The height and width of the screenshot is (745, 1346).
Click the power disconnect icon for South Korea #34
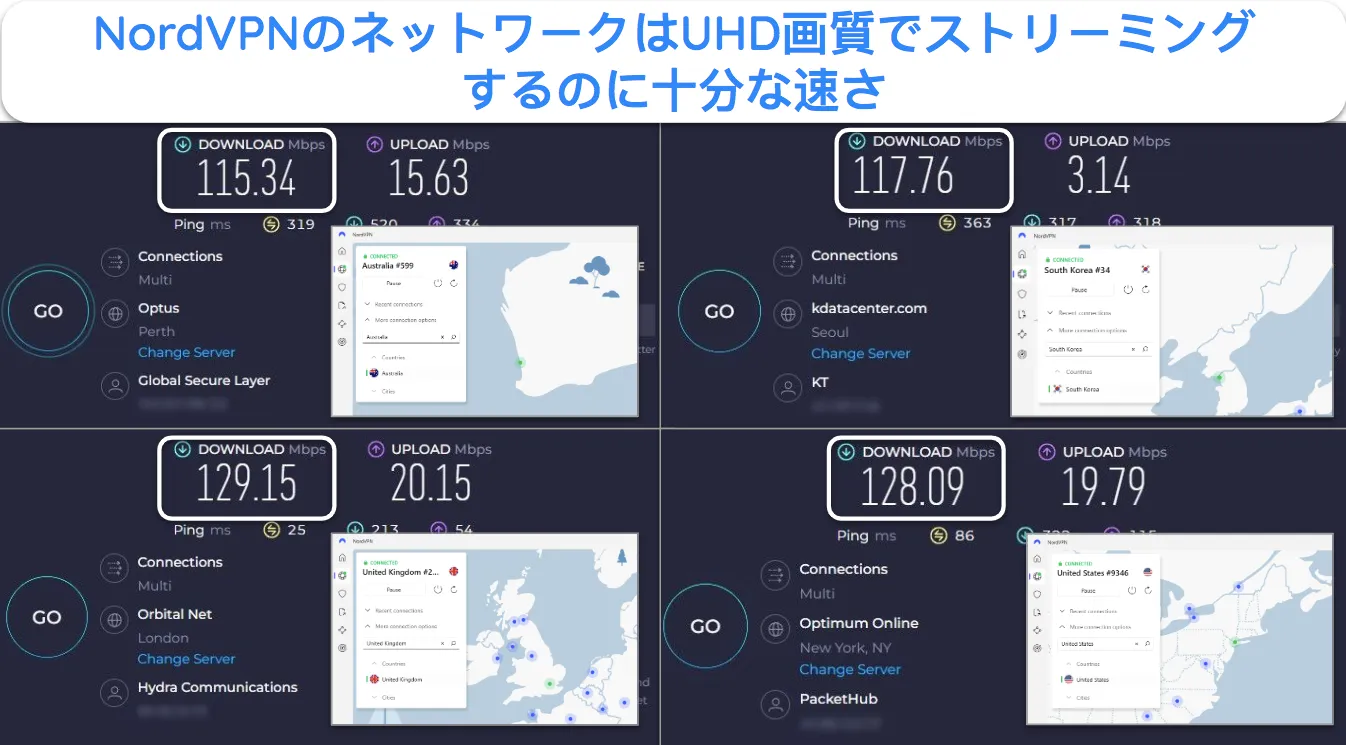[x=1128, y=290]
